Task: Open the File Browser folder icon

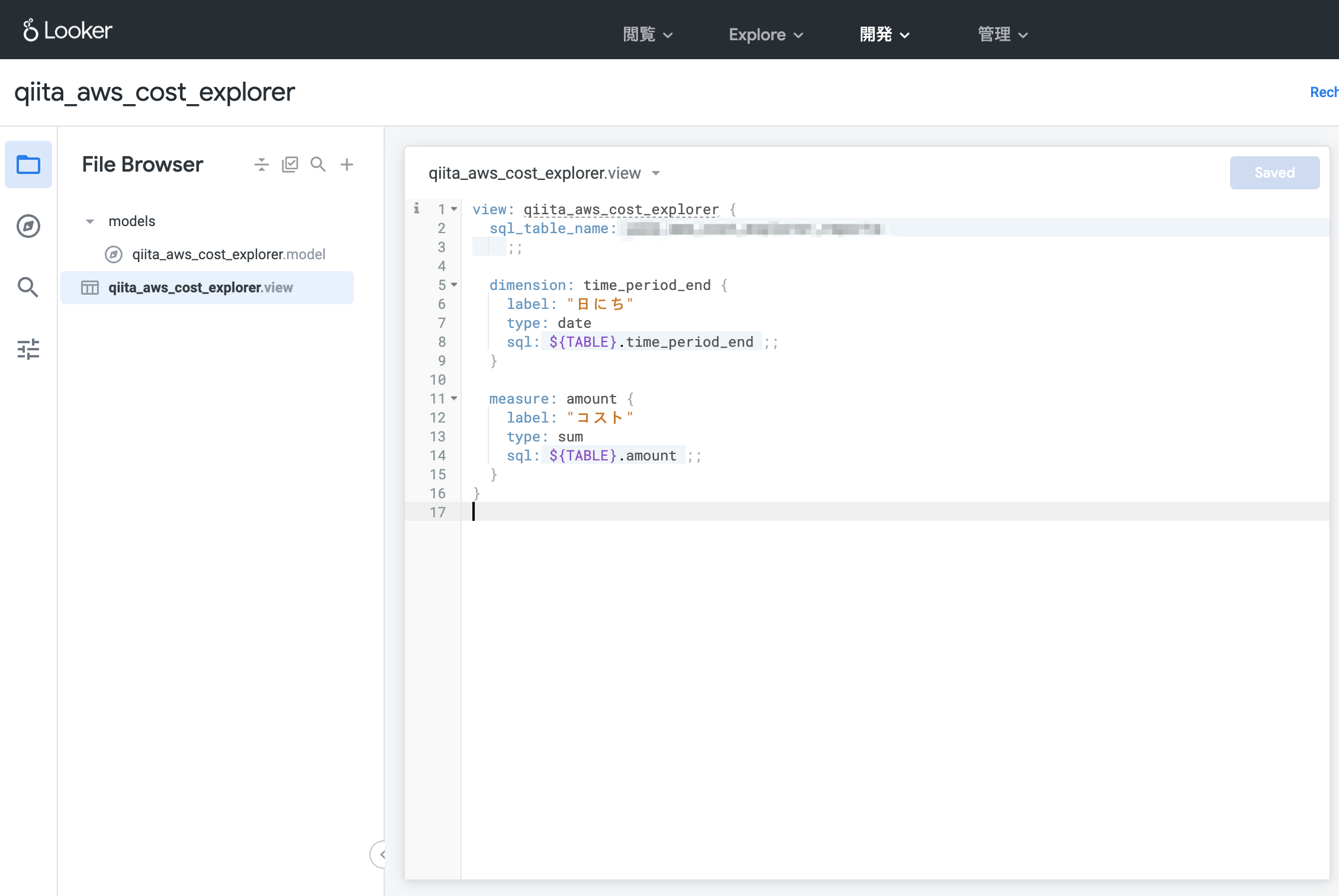Action: tap(28, 165)
